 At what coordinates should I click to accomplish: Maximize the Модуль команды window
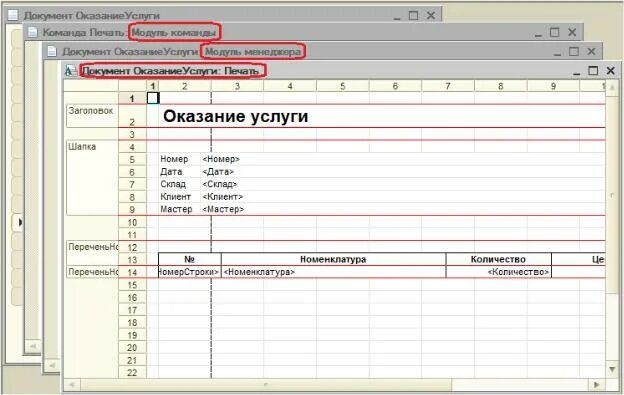point(554,32)
